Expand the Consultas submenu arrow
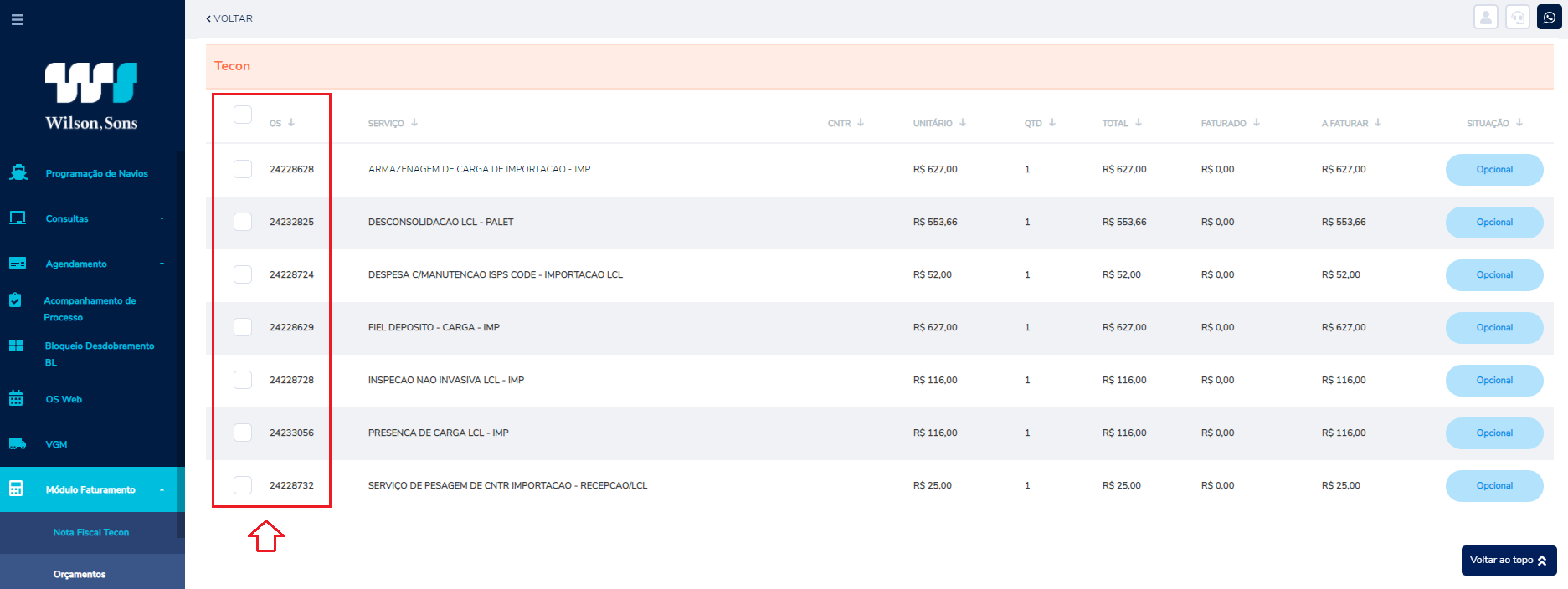Screen dimensions: 1568x589 pyautogui.click(x=162, y=219)
